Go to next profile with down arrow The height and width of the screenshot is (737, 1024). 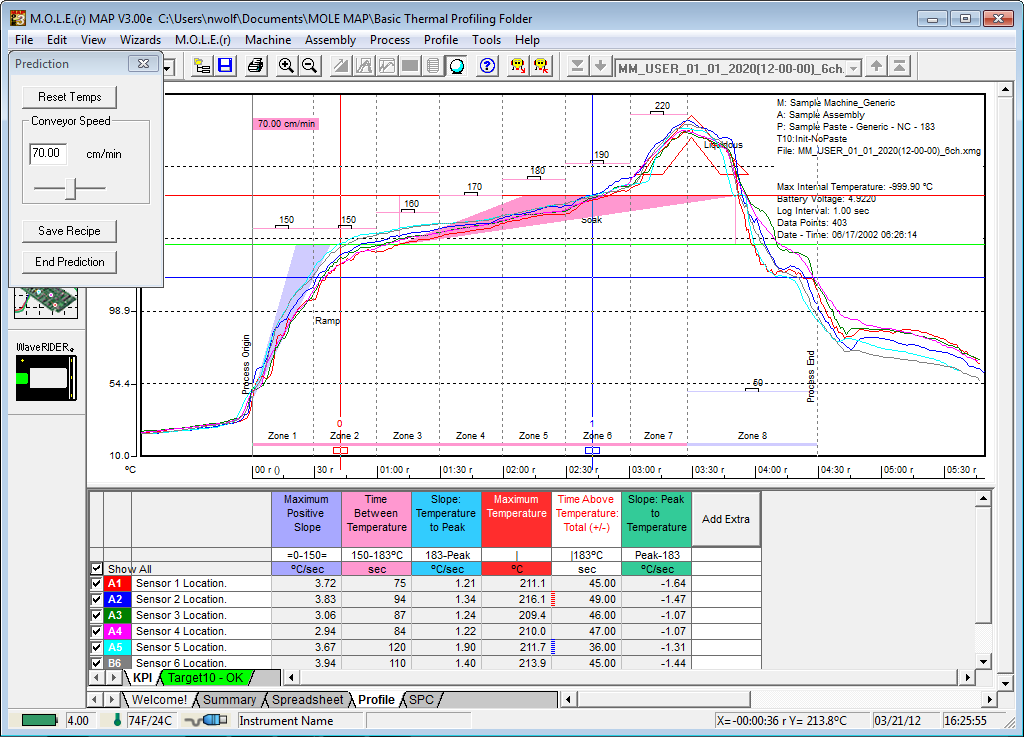tap(600, 66)
